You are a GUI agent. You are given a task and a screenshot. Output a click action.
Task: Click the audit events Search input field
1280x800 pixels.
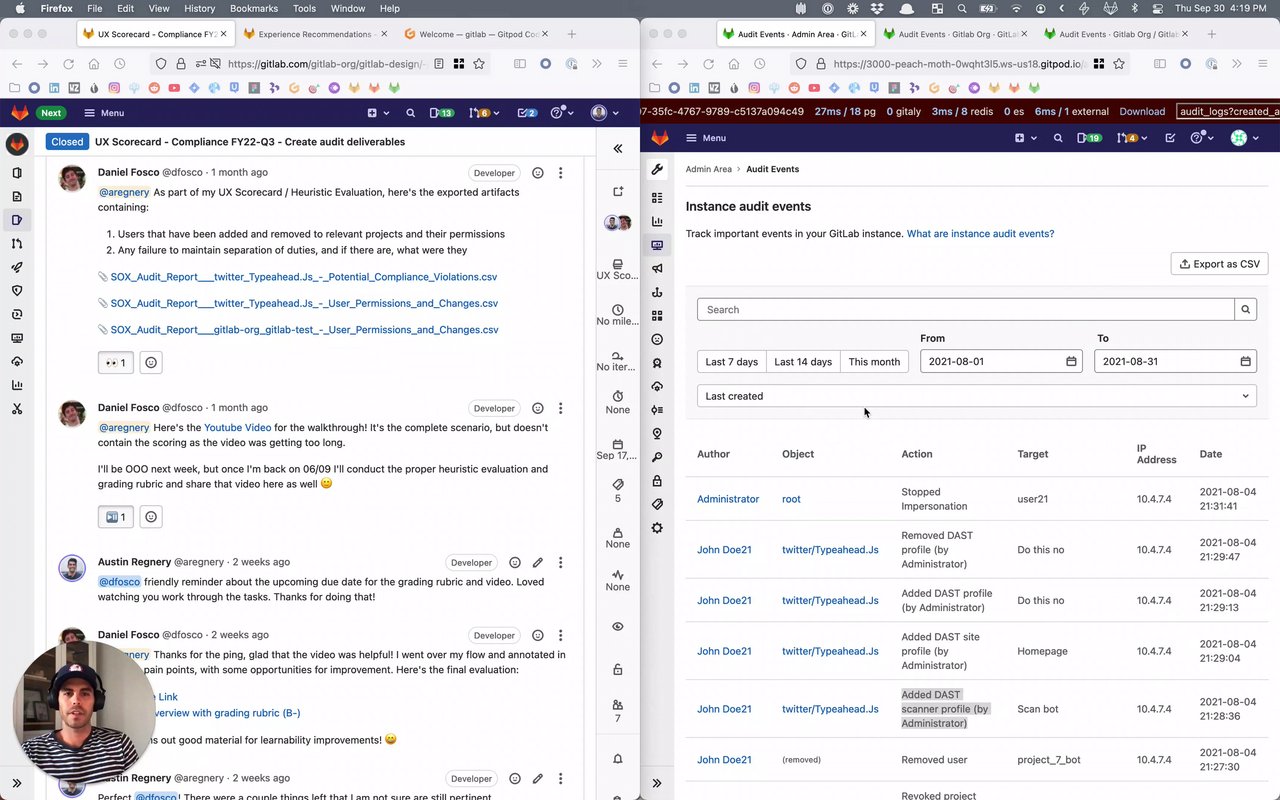coord(966,310)
